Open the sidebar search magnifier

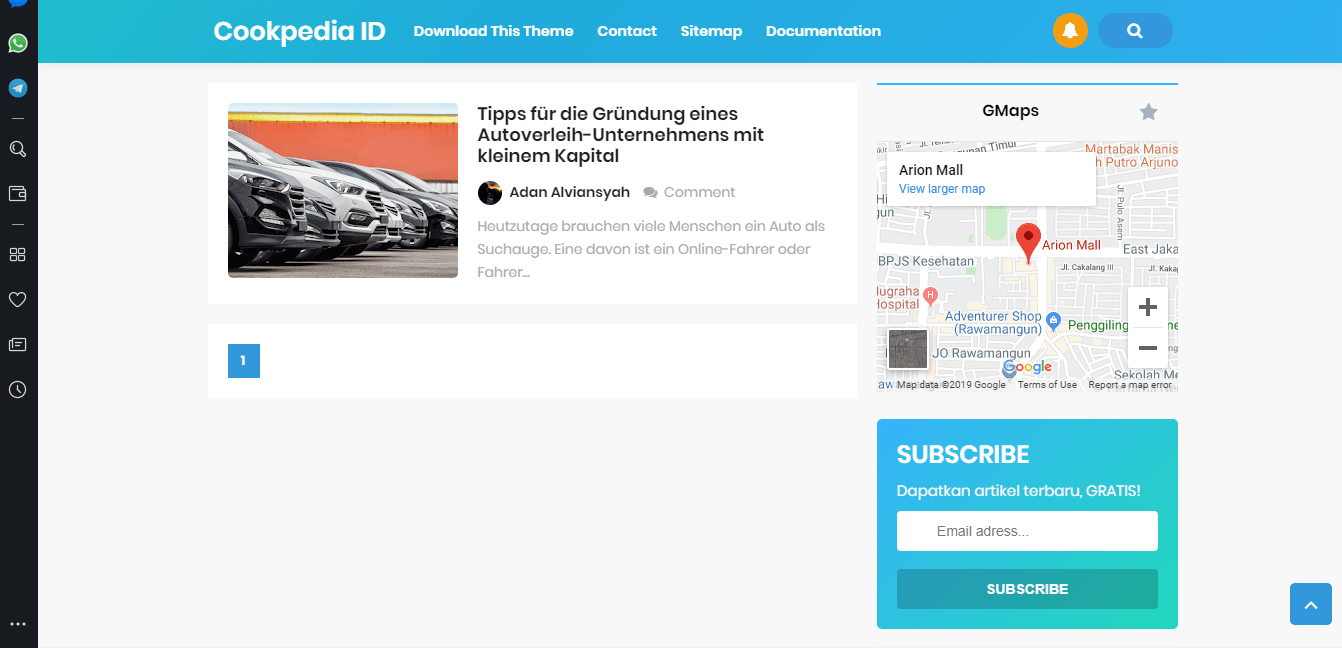(x=18, y=149)
